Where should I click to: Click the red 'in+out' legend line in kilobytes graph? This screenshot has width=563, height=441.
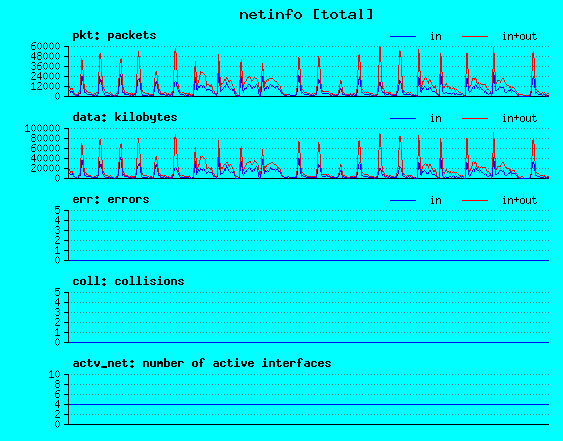[x=475, y=118]
